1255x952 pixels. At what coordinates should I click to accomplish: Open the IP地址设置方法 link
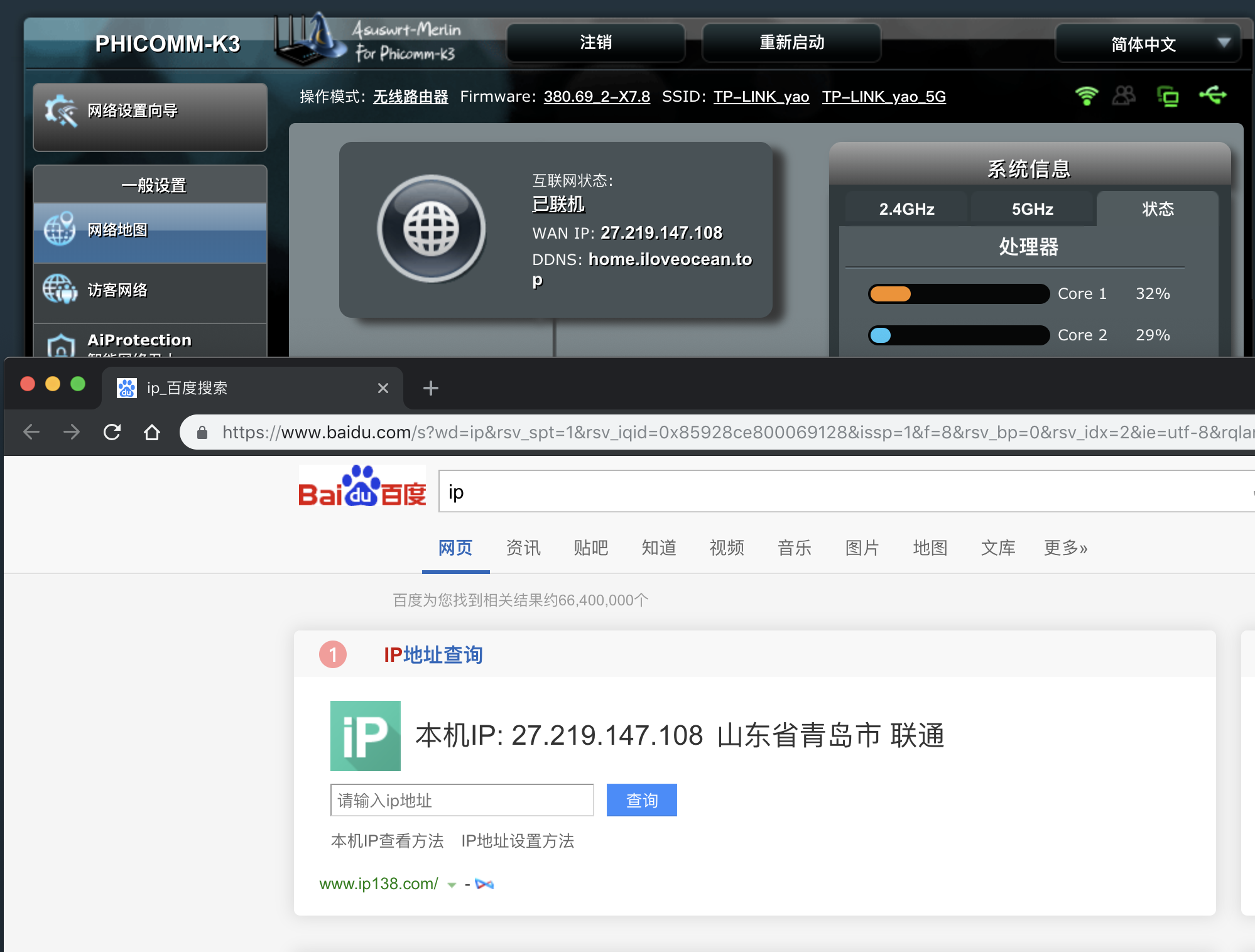(x=518, y=841)
